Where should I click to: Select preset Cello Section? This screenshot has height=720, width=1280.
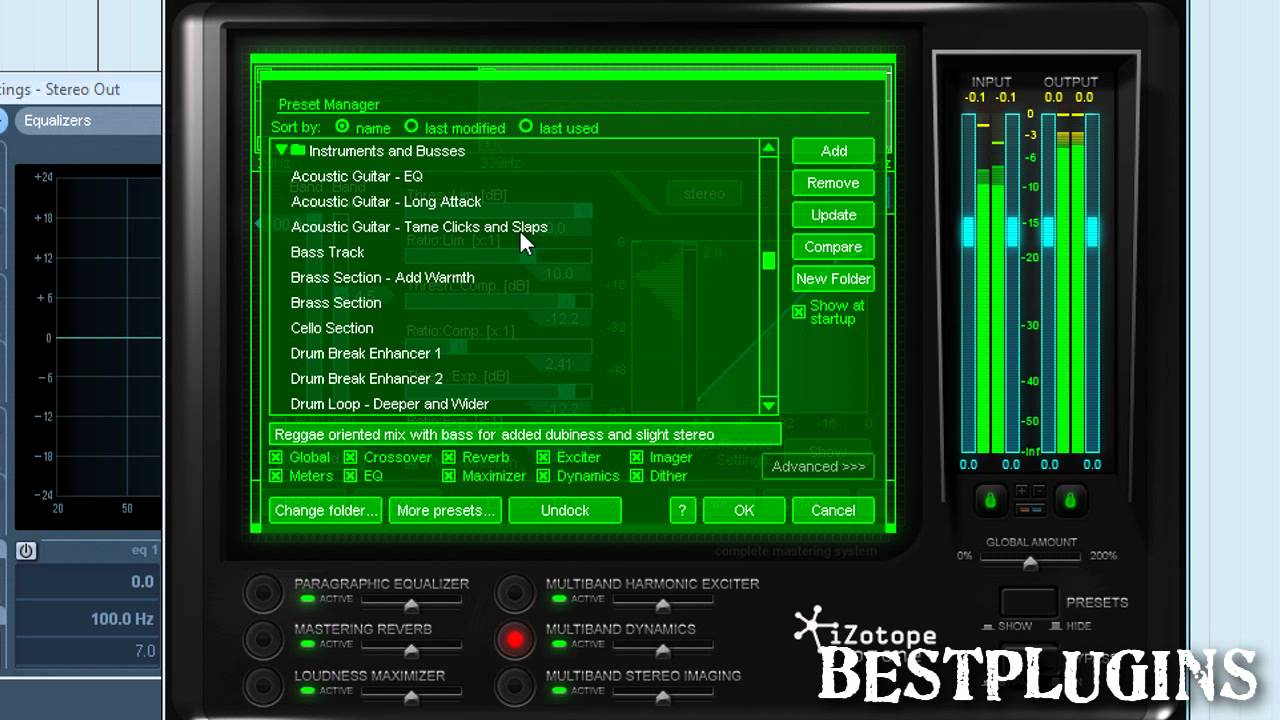pos(332,328)
